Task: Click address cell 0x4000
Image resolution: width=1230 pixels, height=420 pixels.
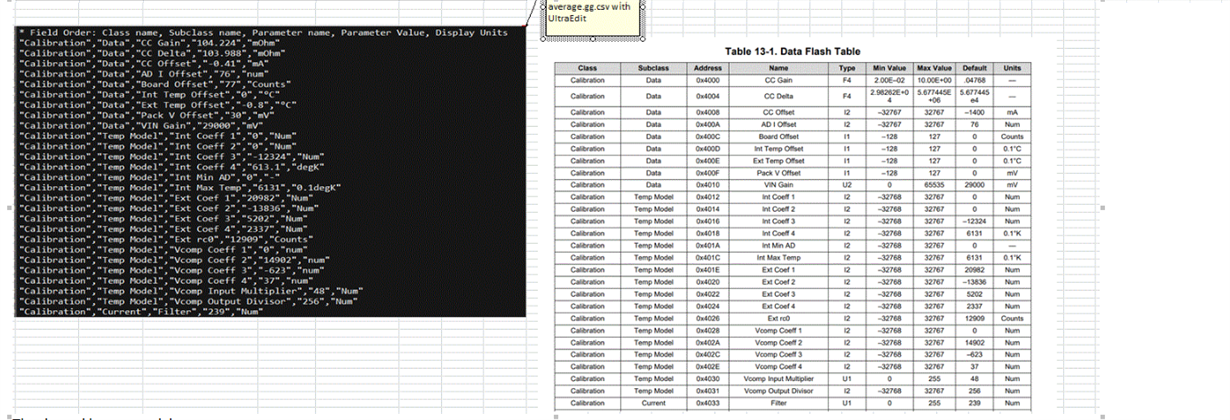Action: (707, 79)
